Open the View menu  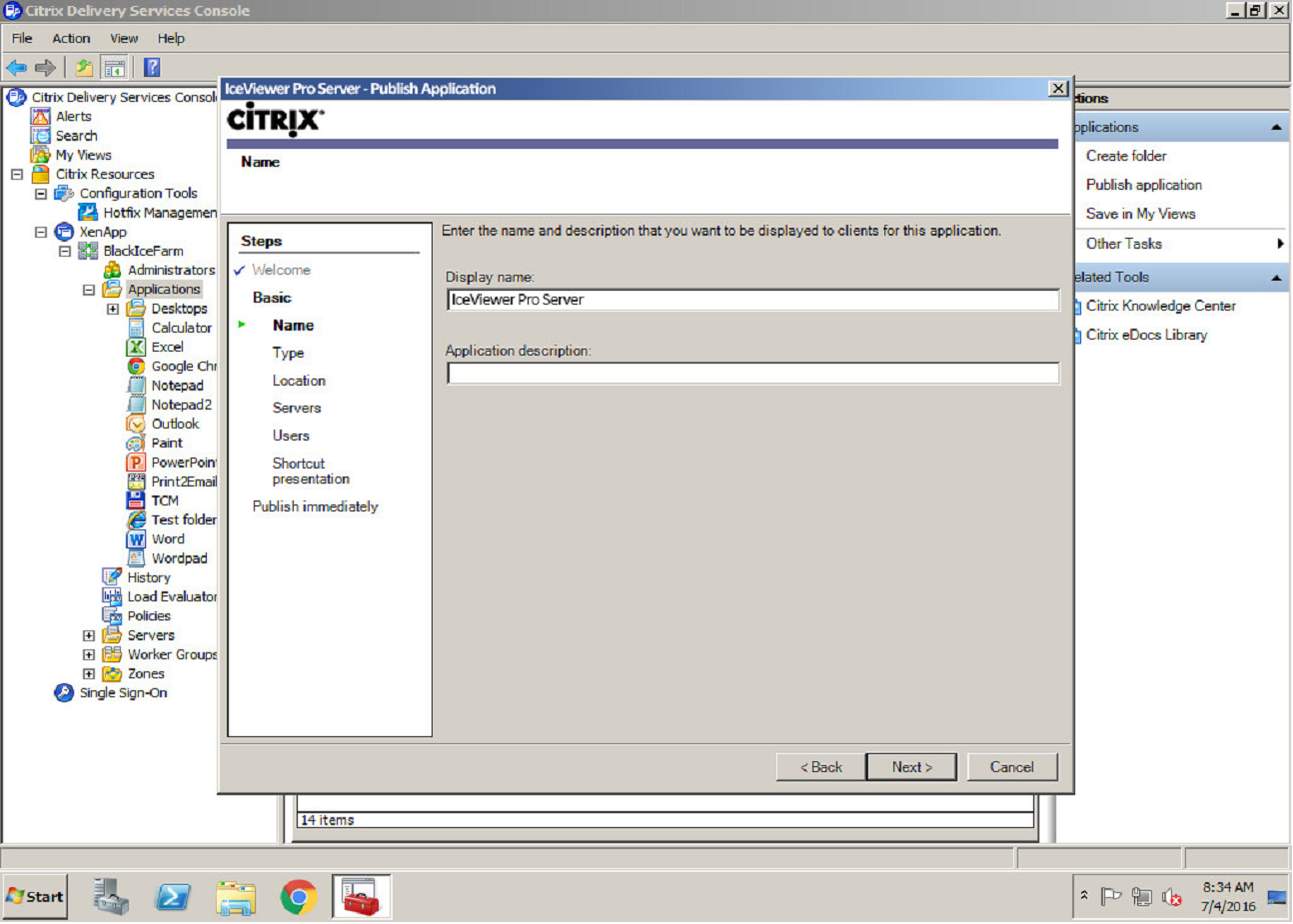tap(124, 39)
